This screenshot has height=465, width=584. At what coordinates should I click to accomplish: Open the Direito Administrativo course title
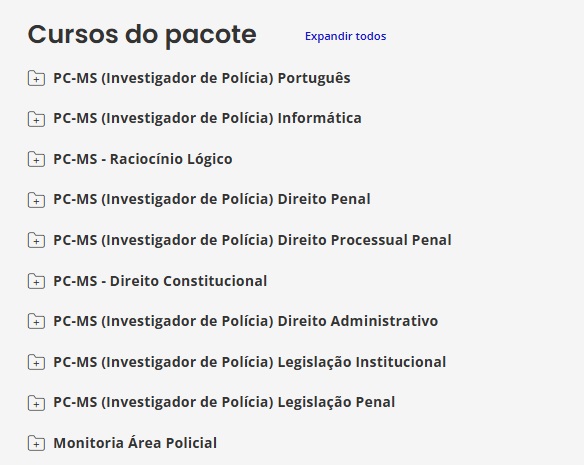pyautogui.click(x=245, y=321)
